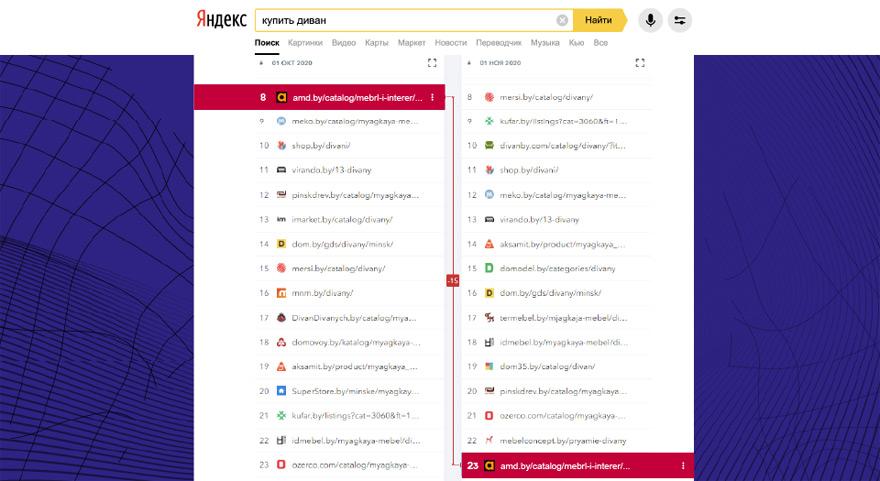880x481 pixels.
Task: Click the arrow beside the 01 ОКТ 2020 date
Action: point(261,62)
